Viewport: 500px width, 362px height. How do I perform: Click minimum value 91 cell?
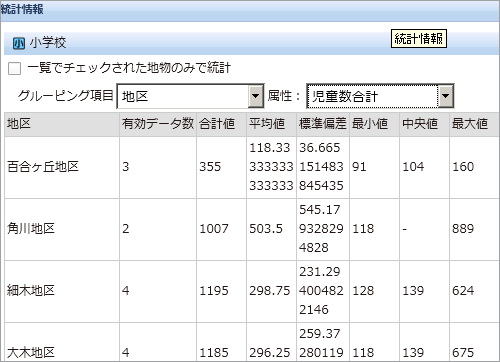pyautogui.click(x=375, y=167)
